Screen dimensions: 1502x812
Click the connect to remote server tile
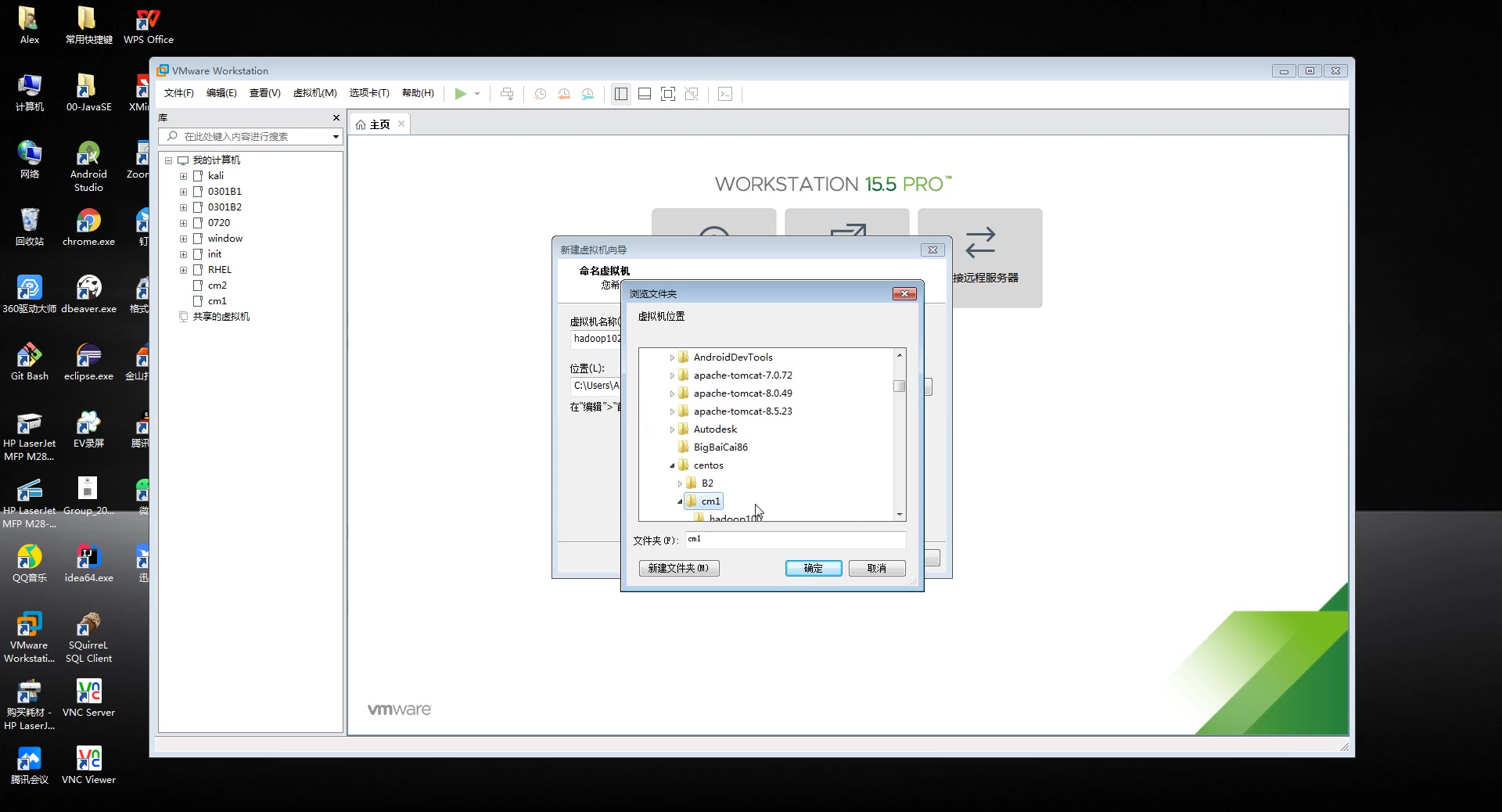(980, 257)
